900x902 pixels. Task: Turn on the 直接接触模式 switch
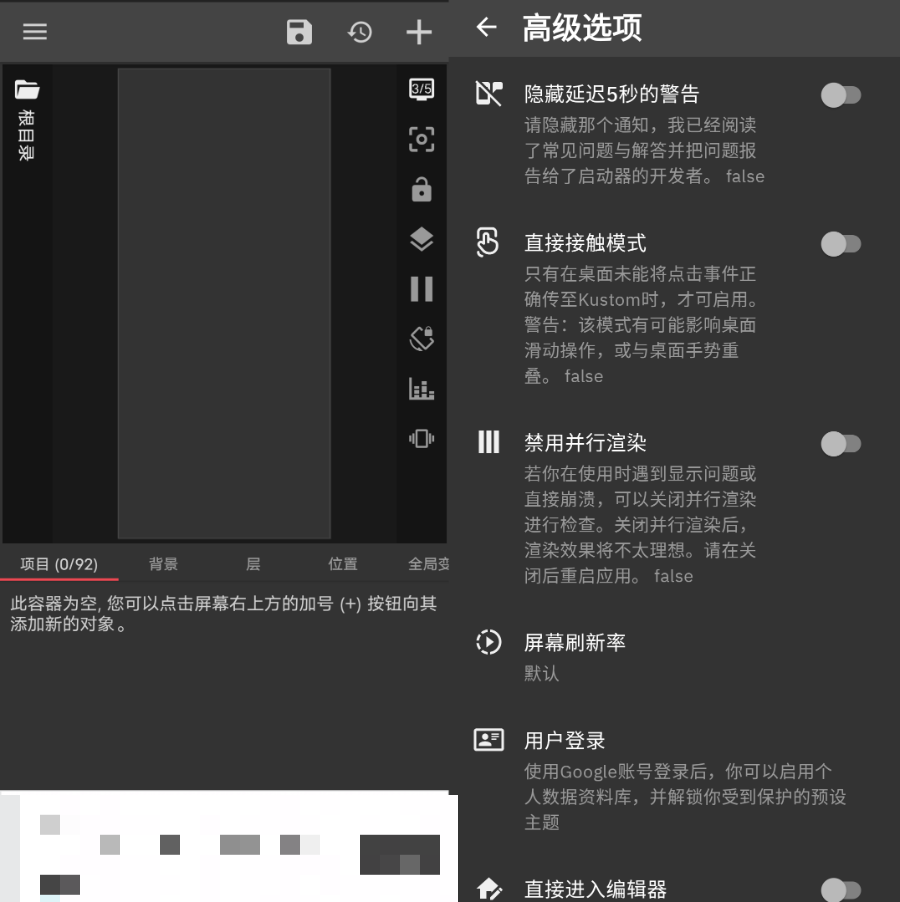click(841, 244)
